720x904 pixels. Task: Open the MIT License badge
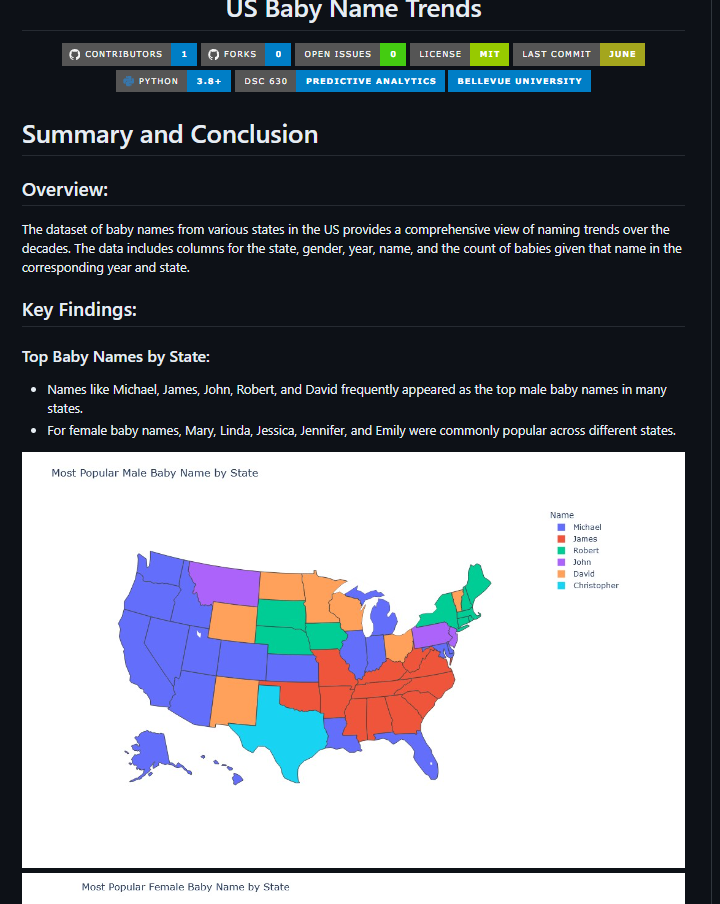pos(459,54)
